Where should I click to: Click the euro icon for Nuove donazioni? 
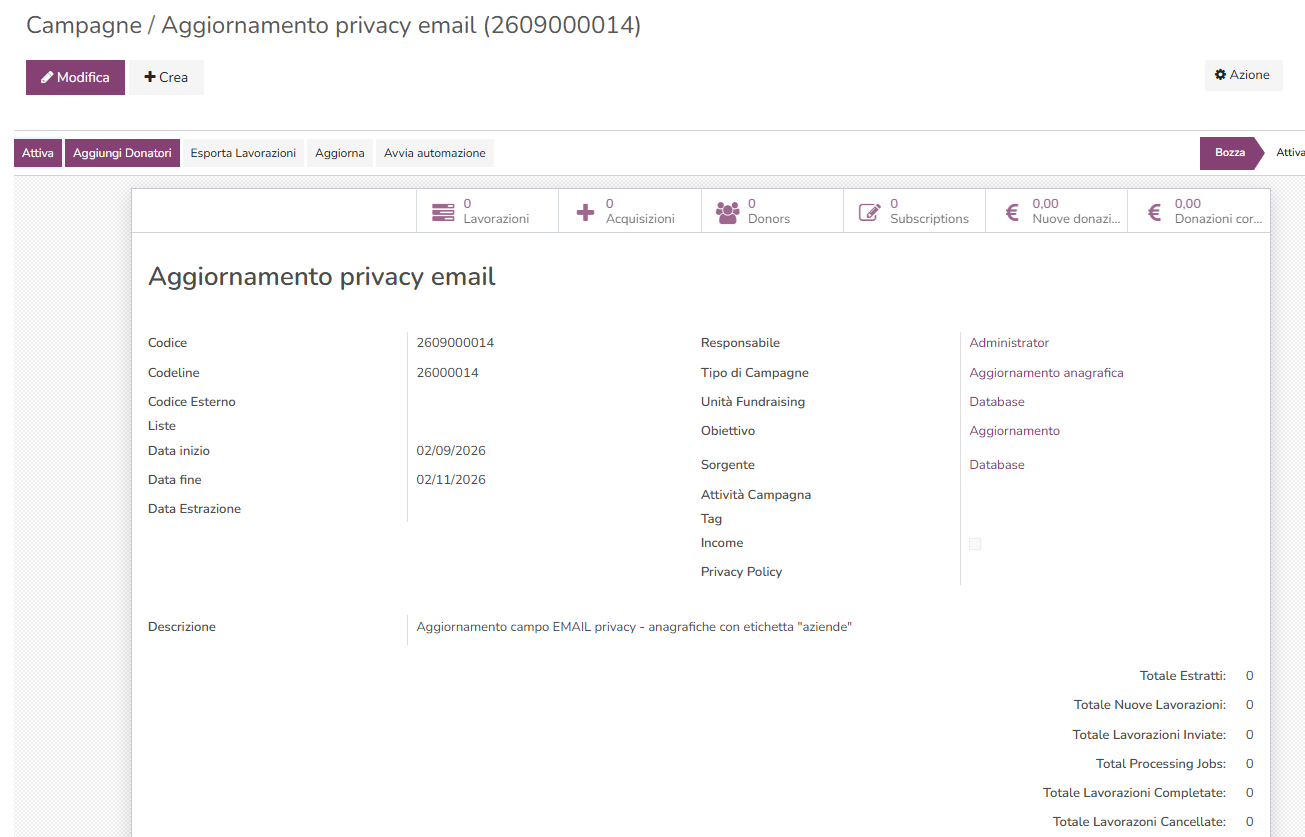1012,212
